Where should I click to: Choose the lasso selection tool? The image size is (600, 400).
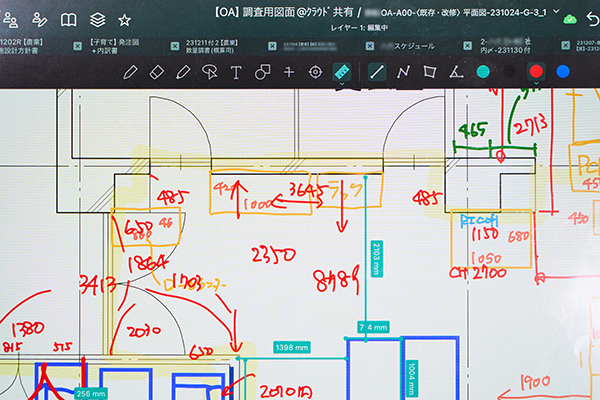209,72
